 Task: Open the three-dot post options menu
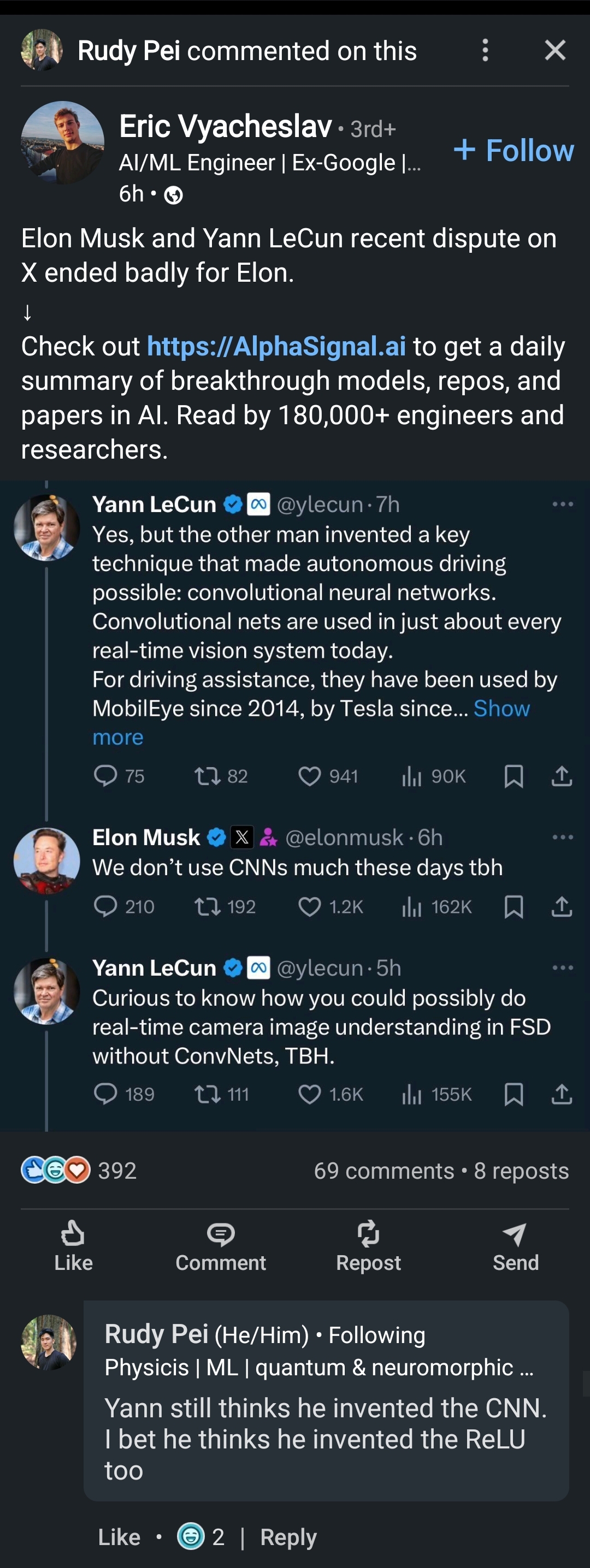click(485, 51)
